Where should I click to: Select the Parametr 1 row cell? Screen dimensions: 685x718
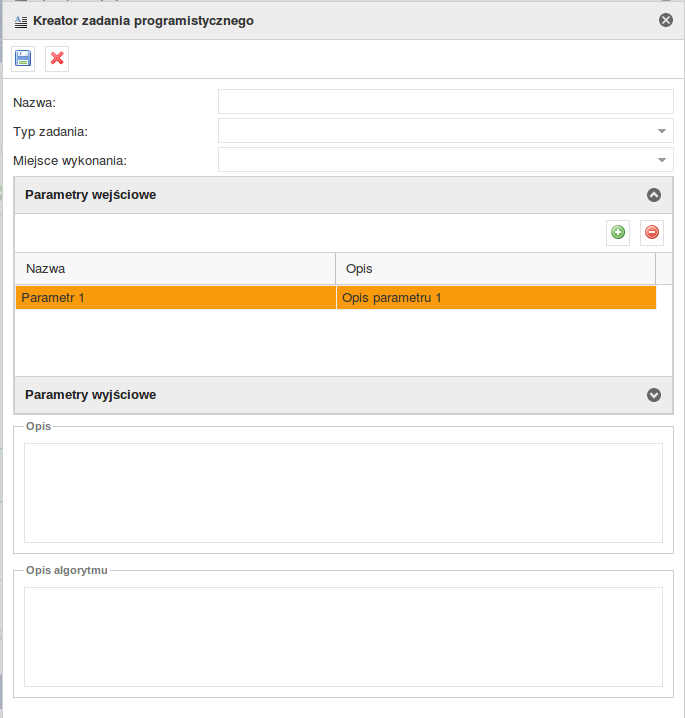click(176, 298)
